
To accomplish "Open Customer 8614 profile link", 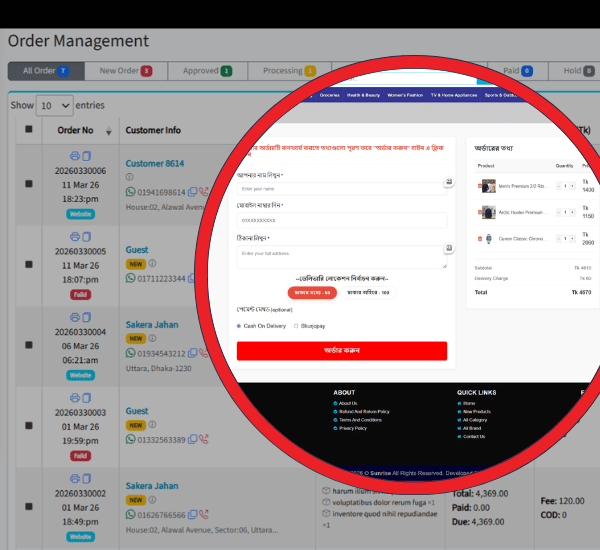I will pyautogui.click(x=155, y=163).
